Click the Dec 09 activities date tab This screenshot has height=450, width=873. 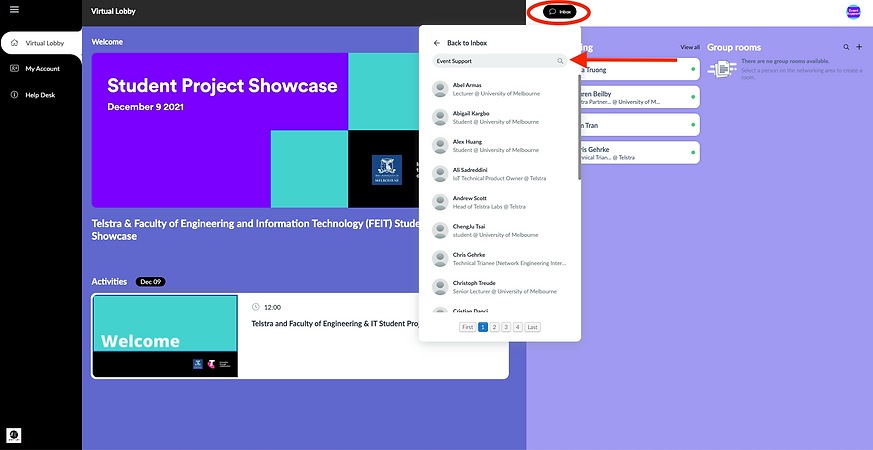(150, 282)
